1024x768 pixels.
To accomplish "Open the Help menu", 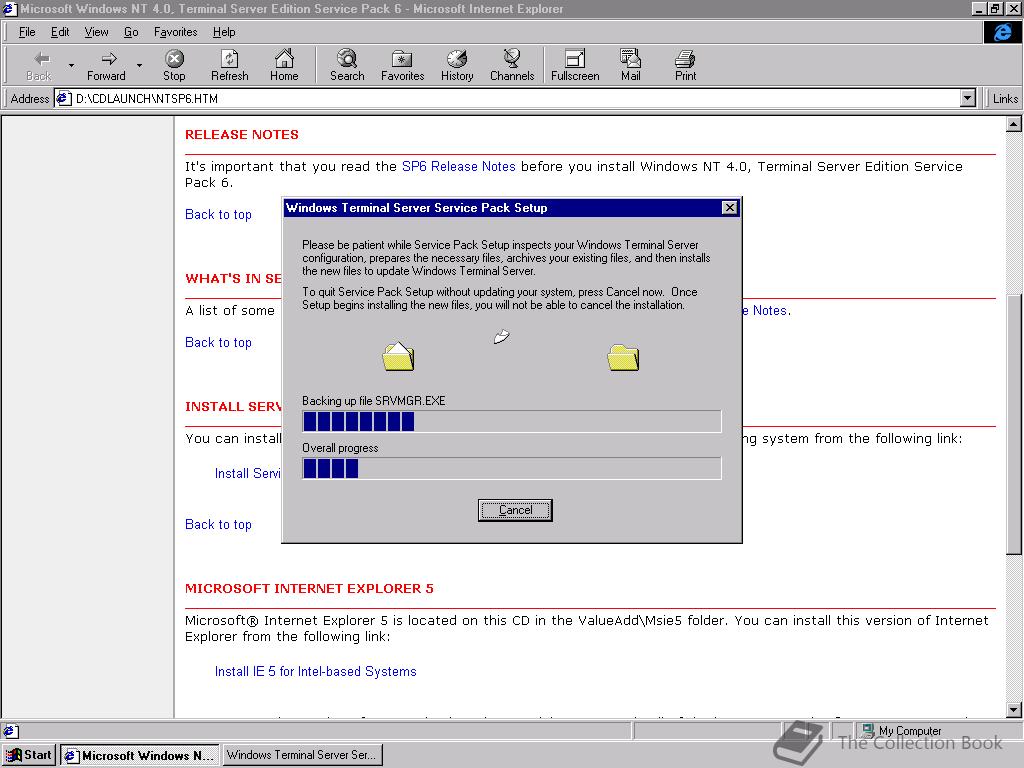I will click(x=224, y=32).
